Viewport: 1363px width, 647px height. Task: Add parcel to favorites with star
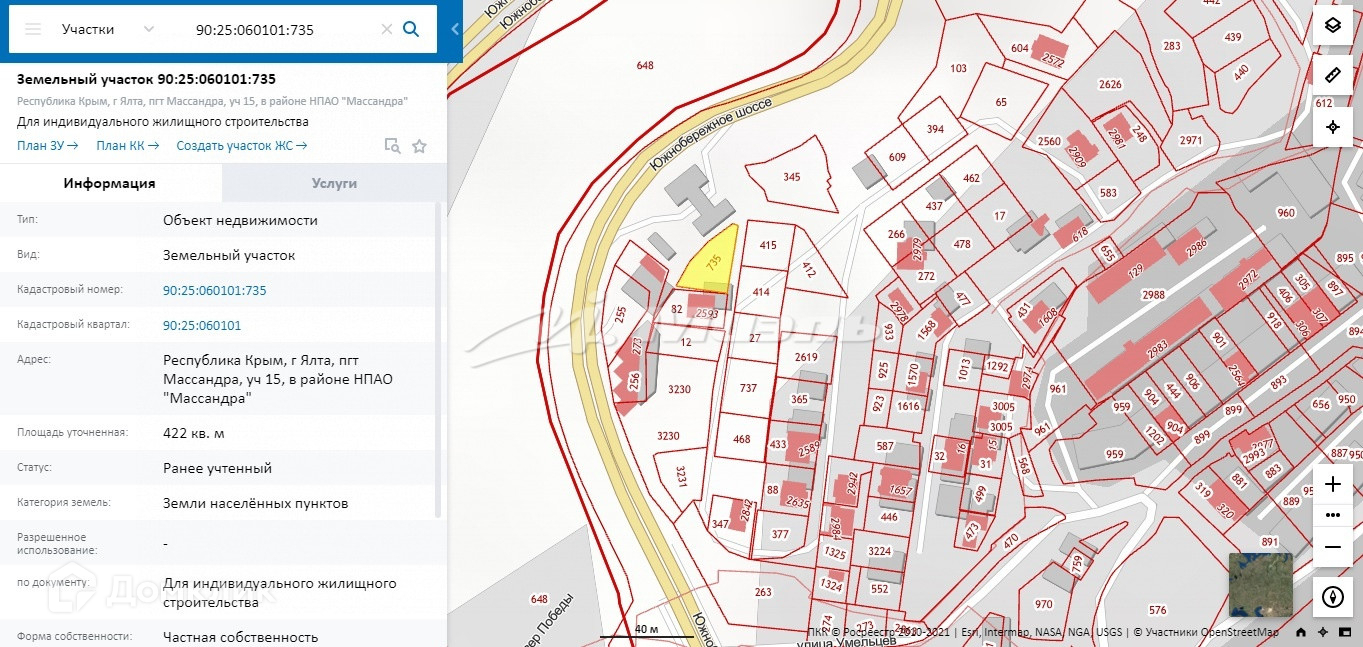pyautogui.click(x=419, y=146)
